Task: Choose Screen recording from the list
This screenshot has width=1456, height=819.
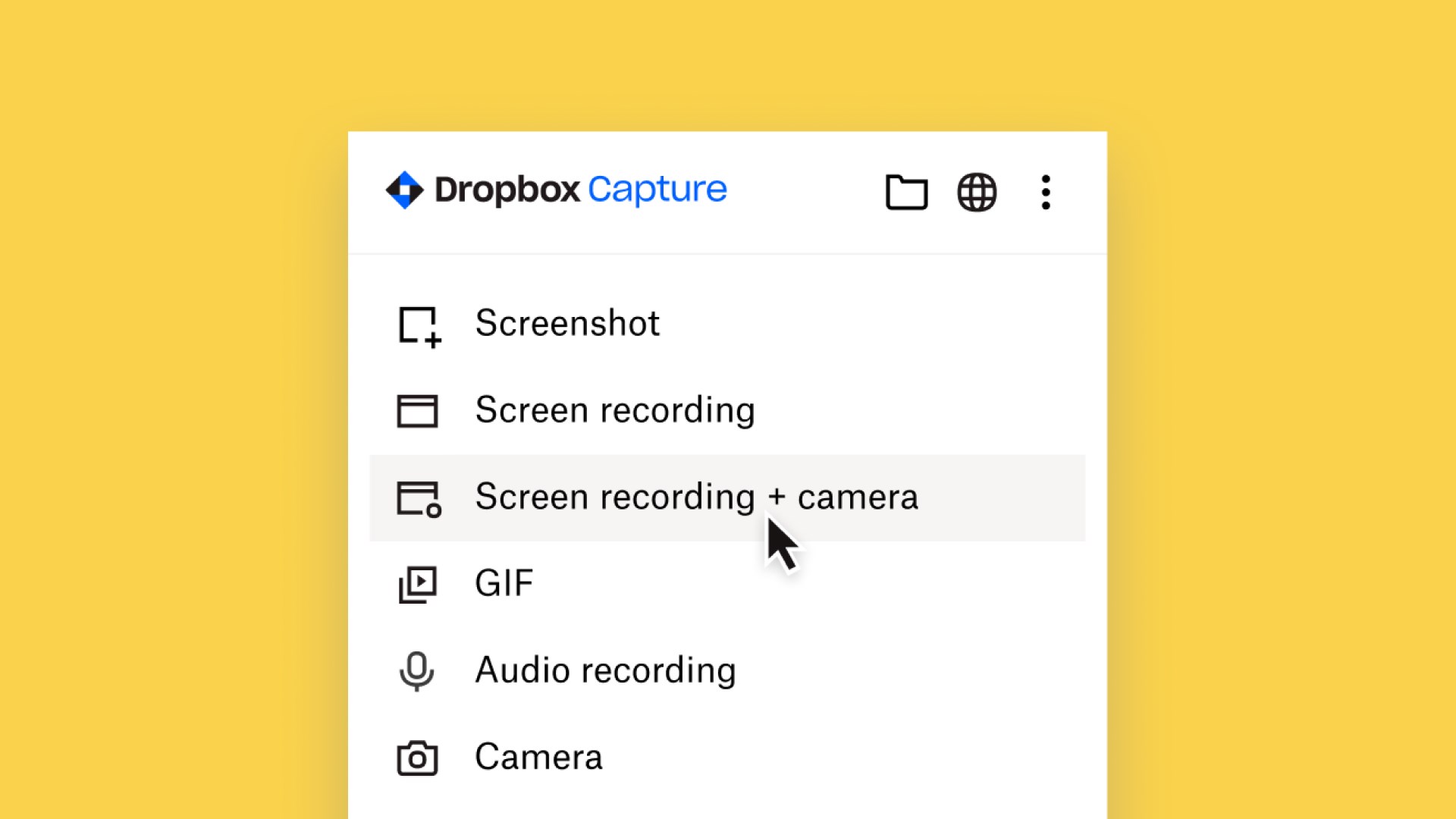Action: pyautogui.click(x=614, y=410)
